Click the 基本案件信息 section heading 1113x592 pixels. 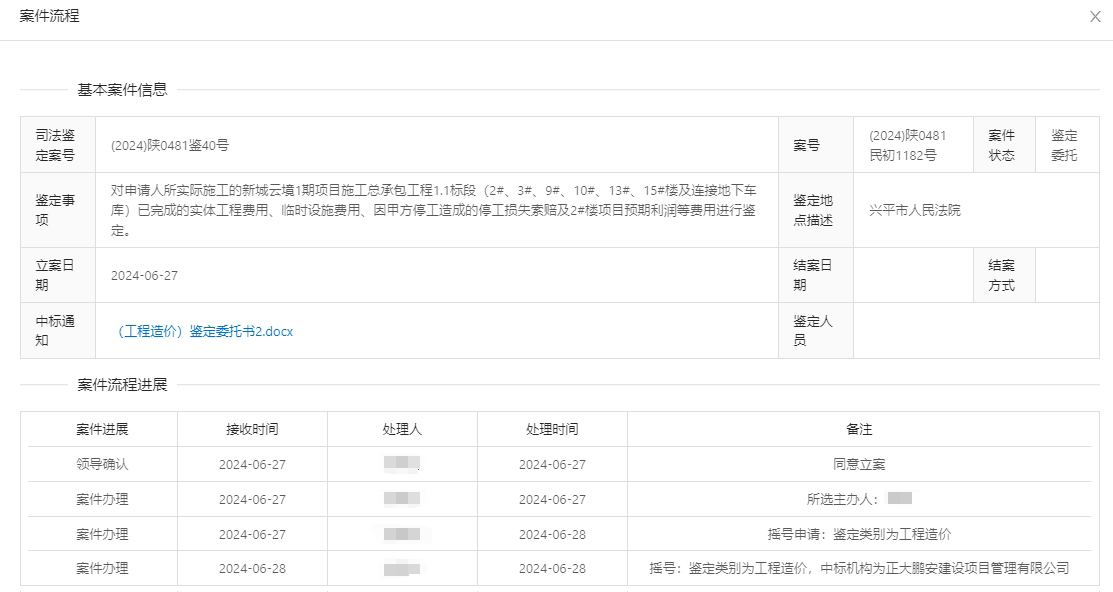[x=123, y=90]
